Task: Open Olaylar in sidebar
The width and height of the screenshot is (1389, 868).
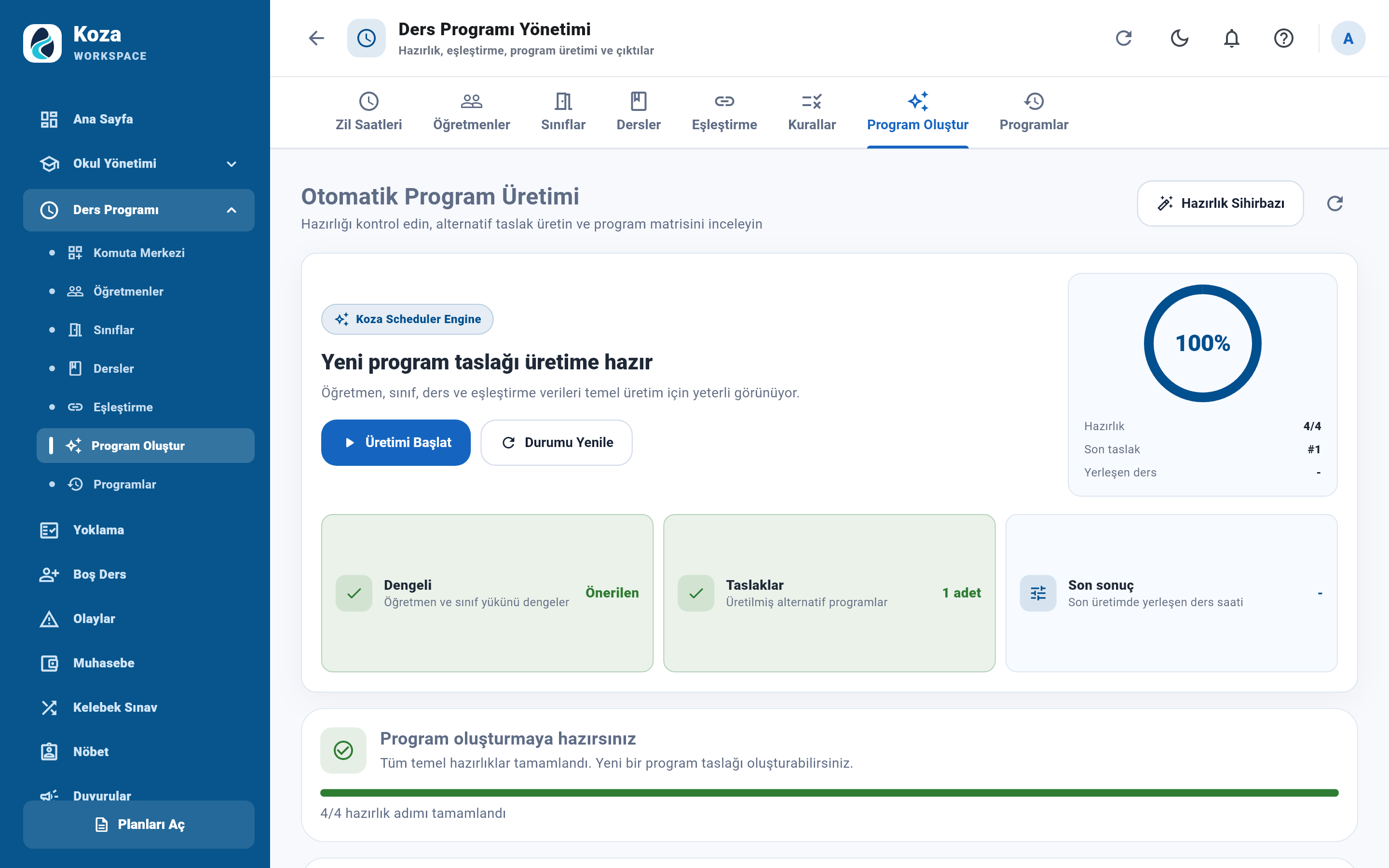Action: click(138, 619)
